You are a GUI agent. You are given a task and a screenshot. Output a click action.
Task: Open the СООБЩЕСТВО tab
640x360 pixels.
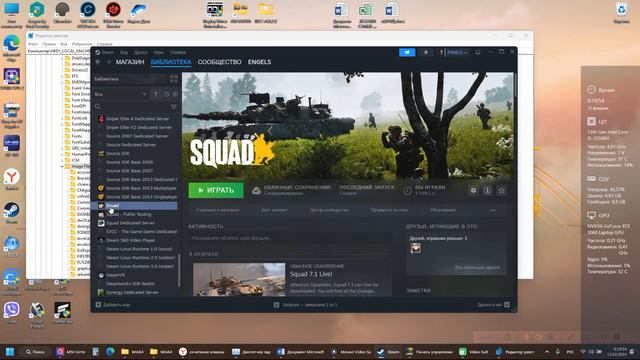click(220, 62)
